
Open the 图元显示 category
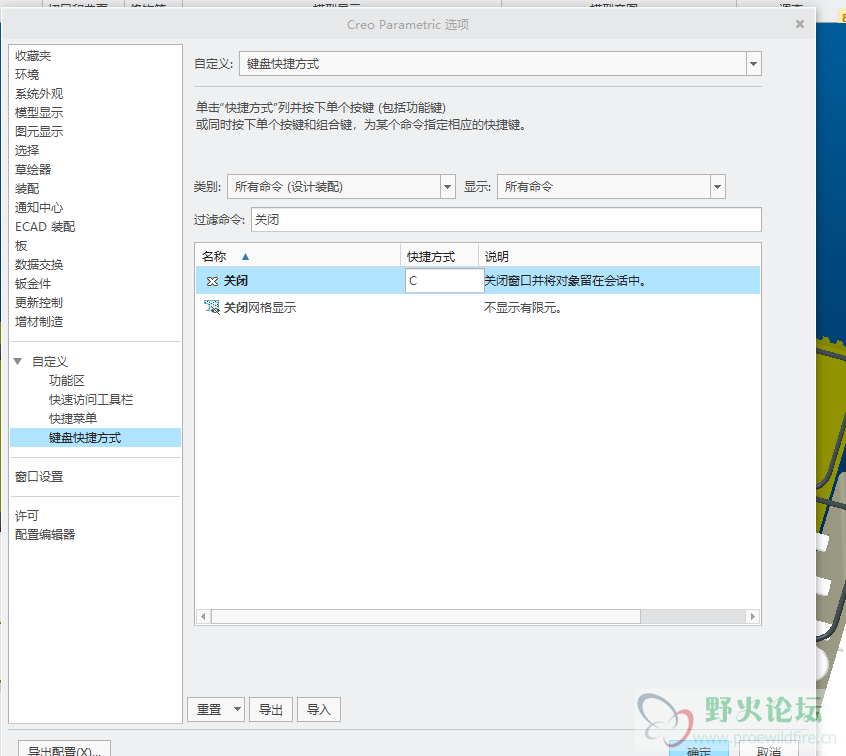(39, 131)
